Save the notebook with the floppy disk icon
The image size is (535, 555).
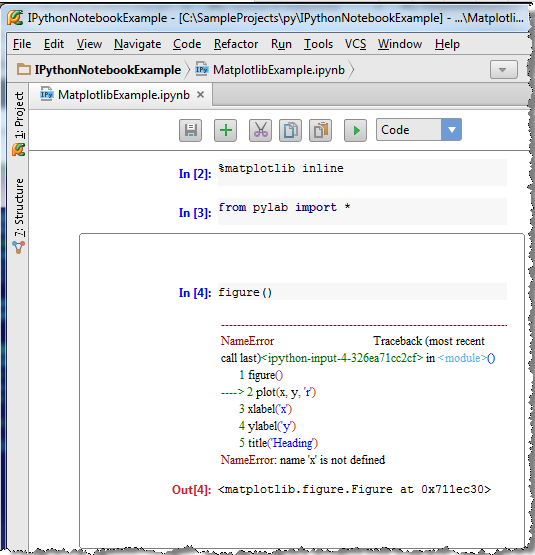click(x=190, y=130)
